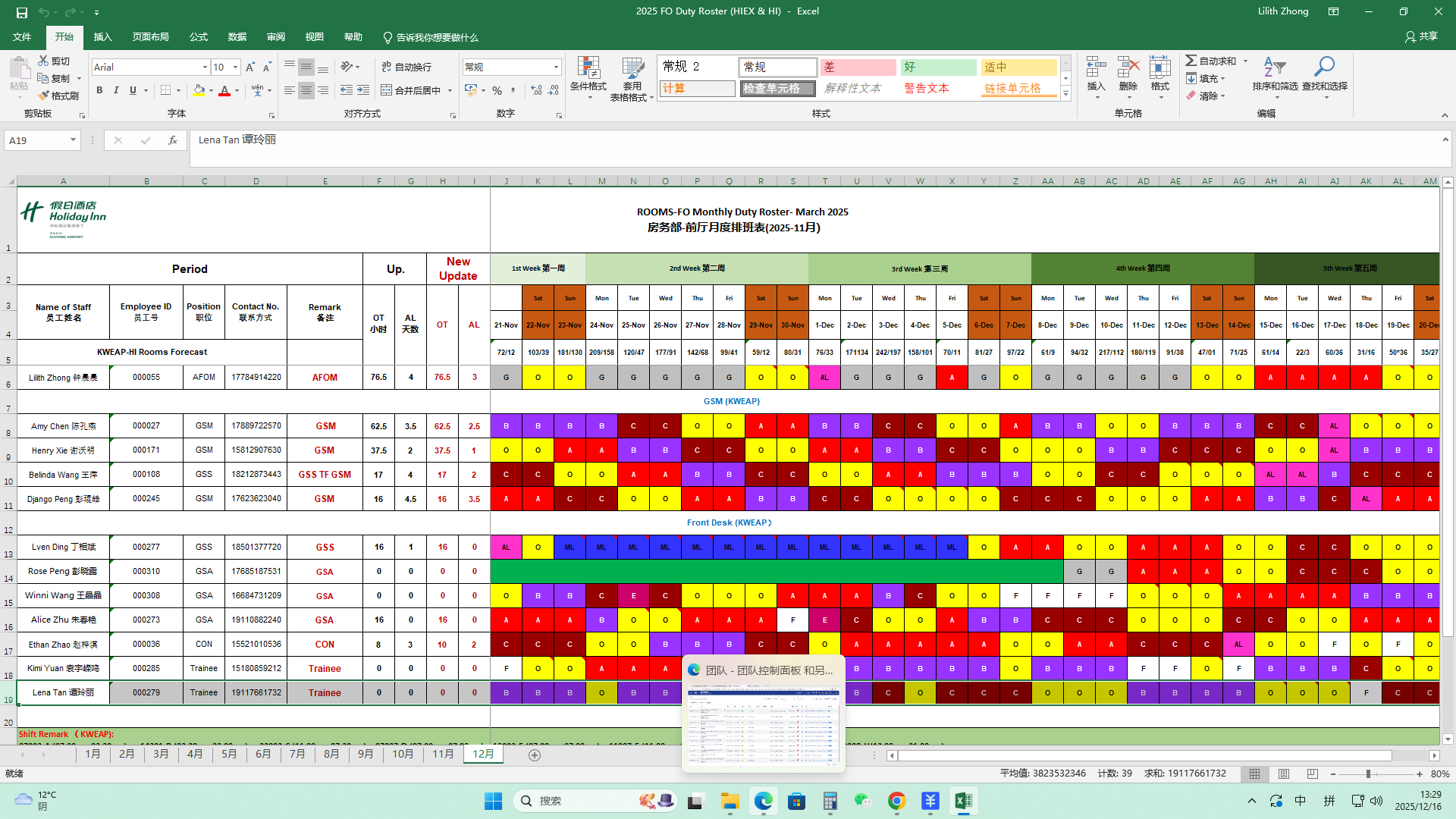1456x819 pixels.
Task: Click the Save icon in title bar
Action: [21, 11]
